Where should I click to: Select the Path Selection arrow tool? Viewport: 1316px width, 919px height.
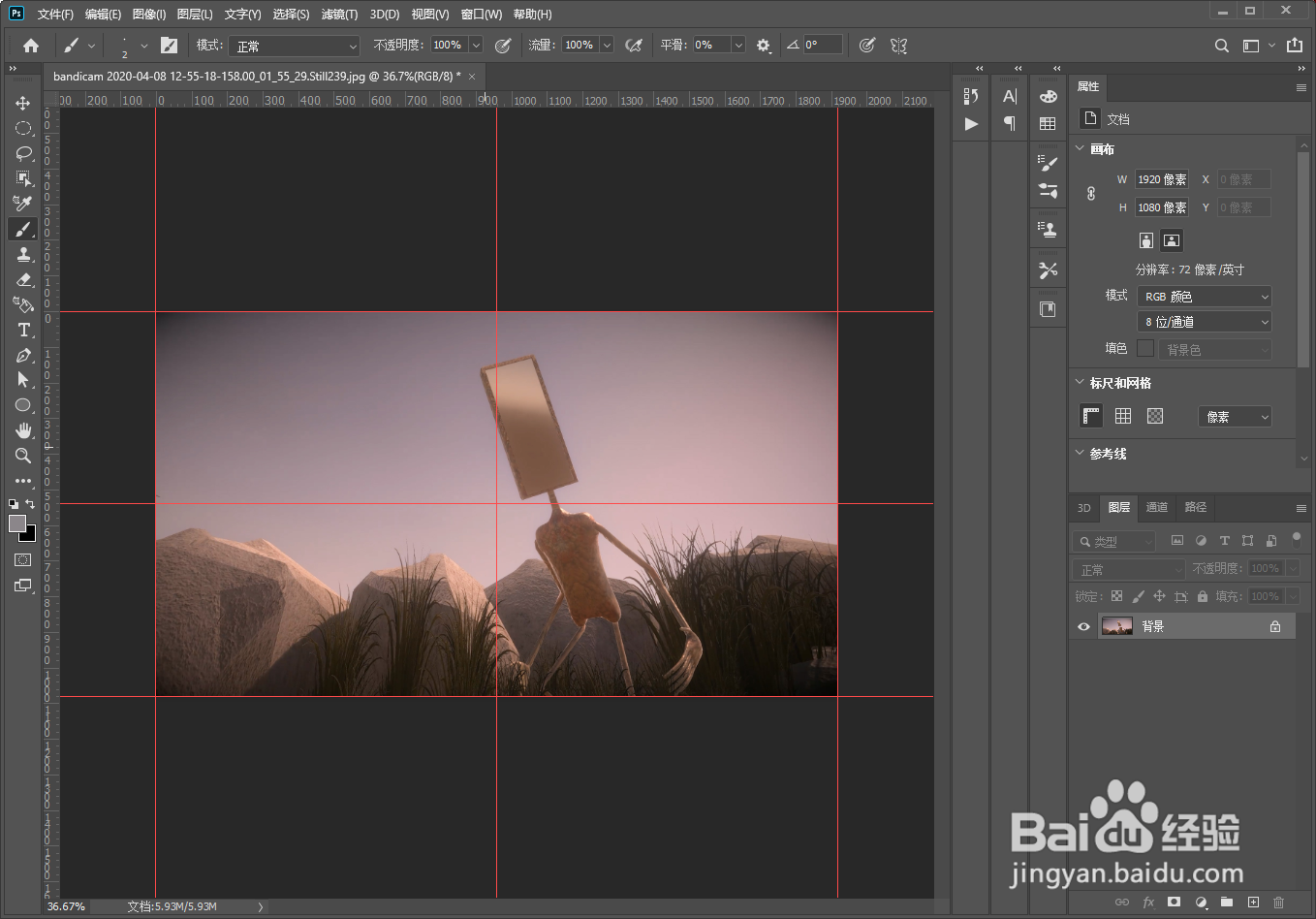[x=23, y=380]
